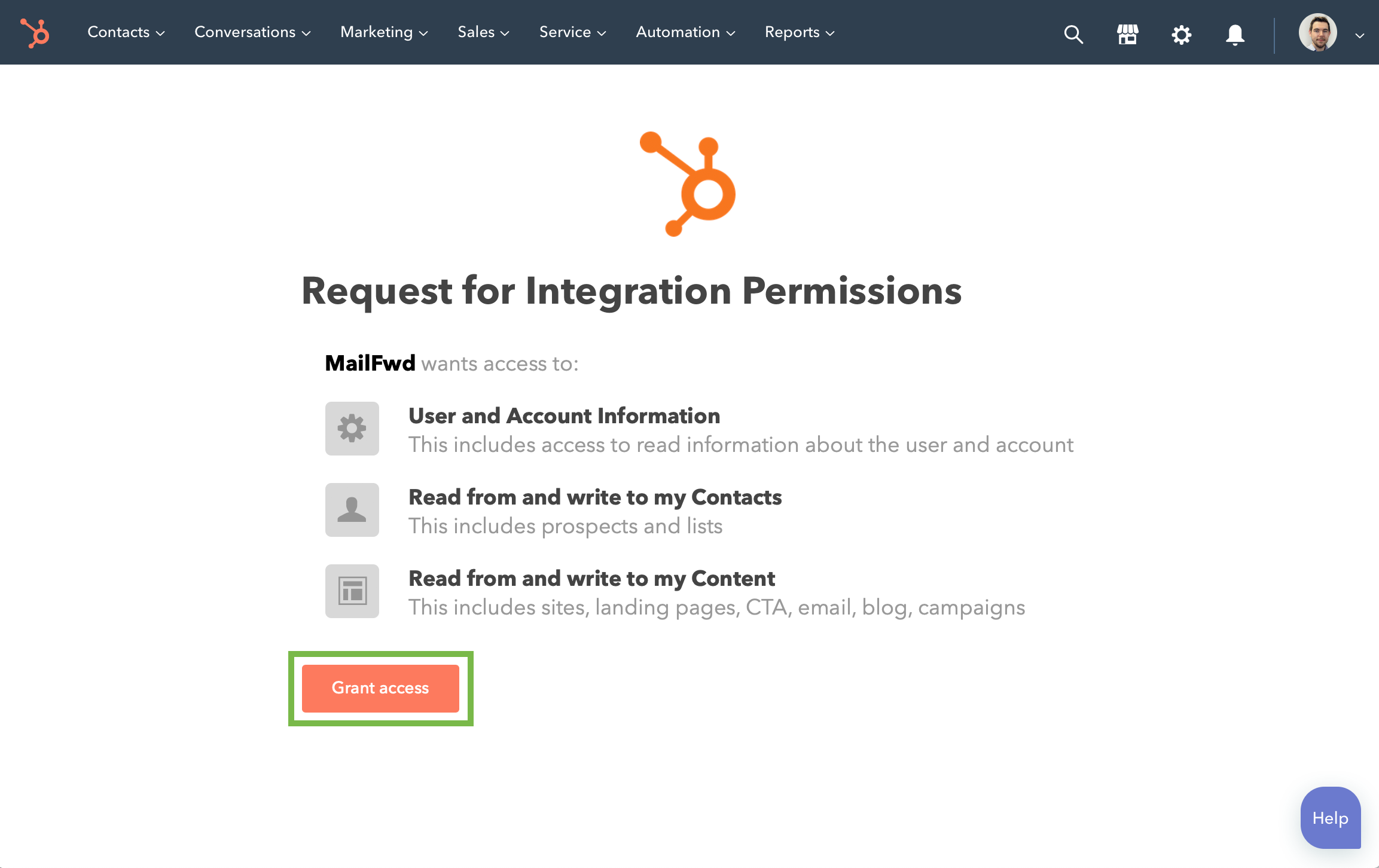Click the person icon beside Contacts permission
Image resolution: width=1379 pixels, height=868 pixels.
pyautogui.click(x=352, y=509)
